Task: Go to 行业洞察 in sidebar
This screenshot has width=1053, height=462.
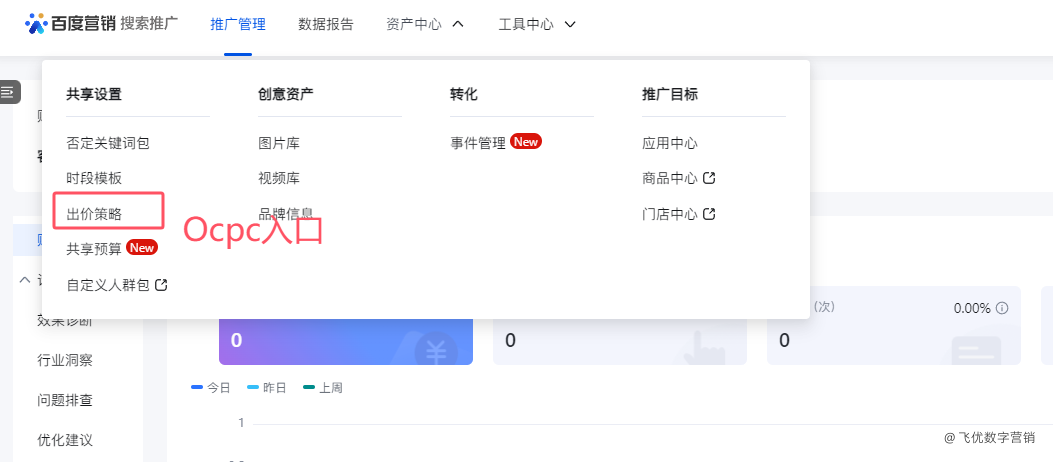Action: [64, 361]
